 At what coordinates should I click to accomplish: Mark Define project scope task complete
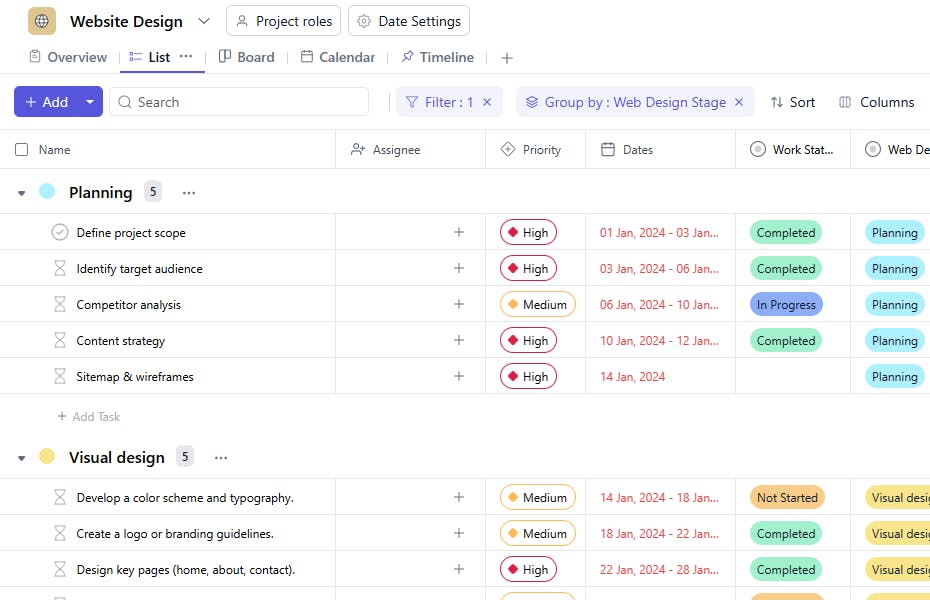[60, 233]
